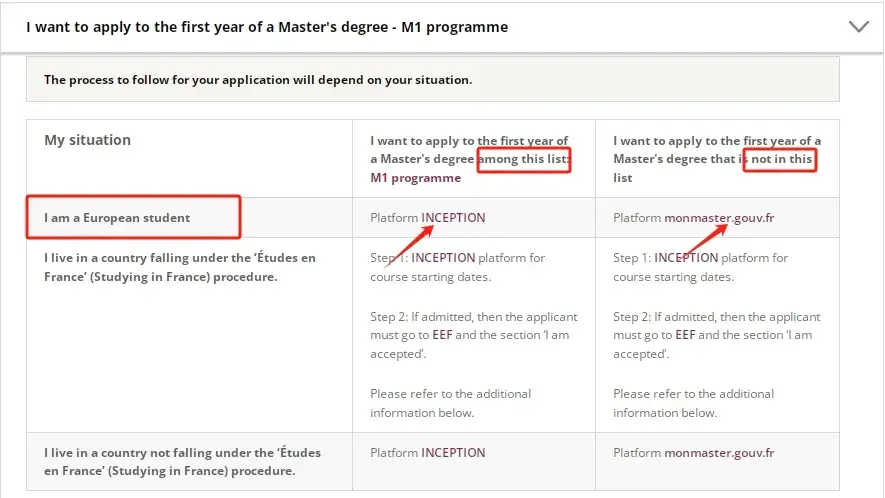Open INCEPTION link in the European student row
Screen dimensions: 885x498
(453, 217)
